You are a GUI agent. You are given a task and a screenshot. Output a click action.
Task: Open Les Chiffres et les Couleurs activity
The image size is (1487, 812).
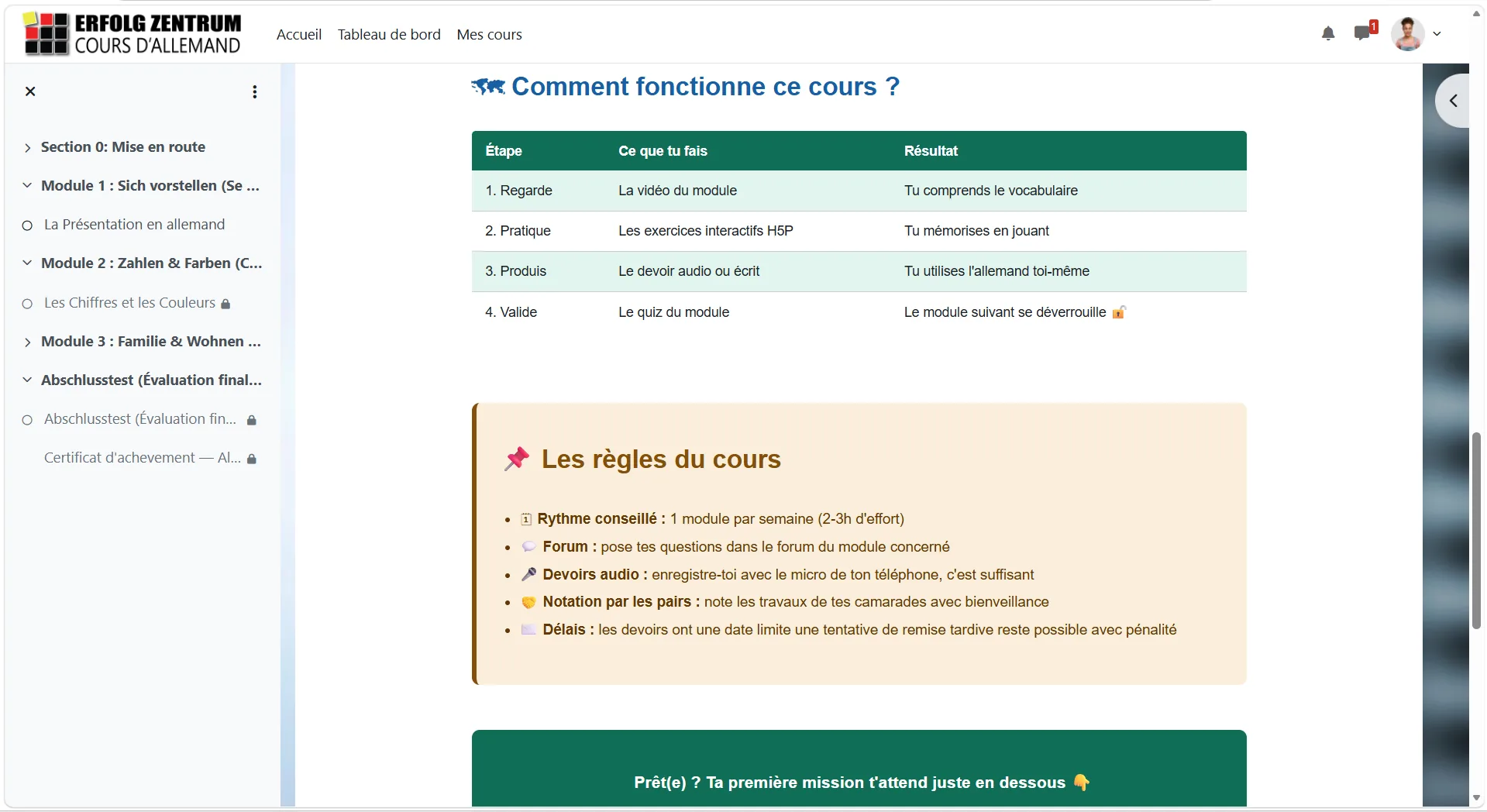click(x=129, y=303)
